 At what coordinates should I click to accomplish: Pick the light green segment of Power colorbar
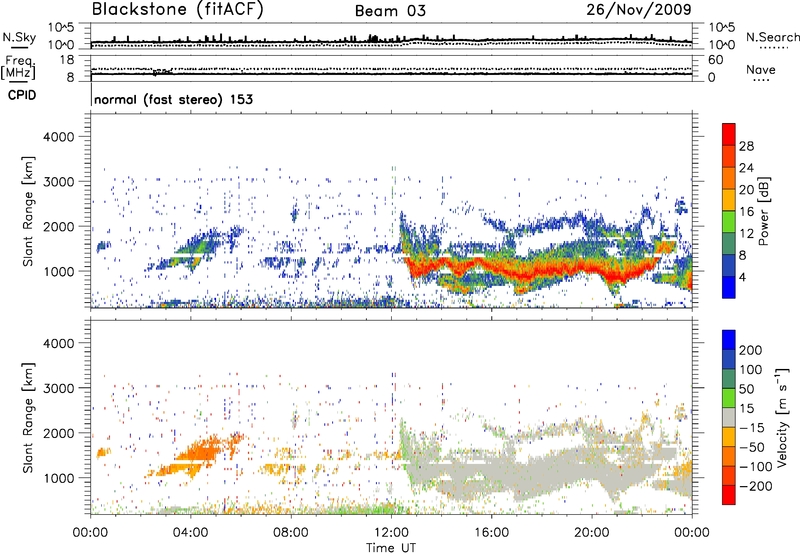tap(729, 222)
